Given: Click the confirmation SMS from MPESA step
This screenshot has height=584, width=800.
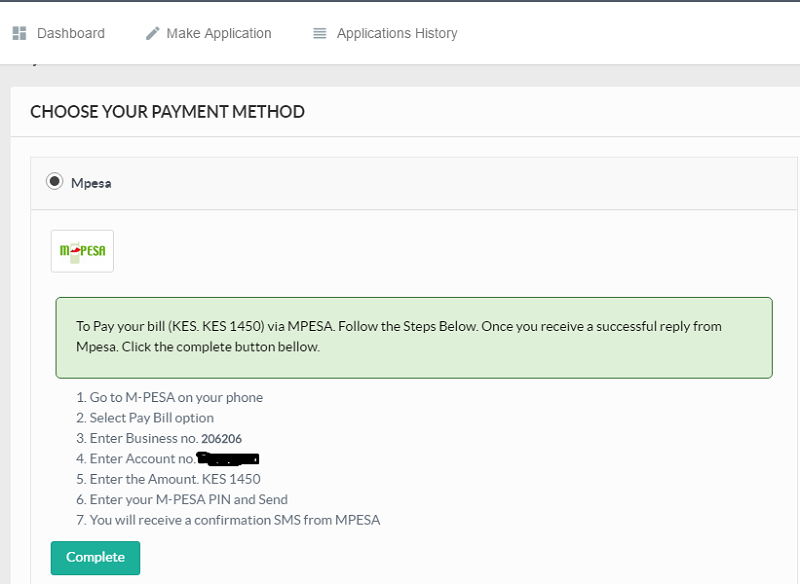Looking at the screenshot, I should (228, 520).
